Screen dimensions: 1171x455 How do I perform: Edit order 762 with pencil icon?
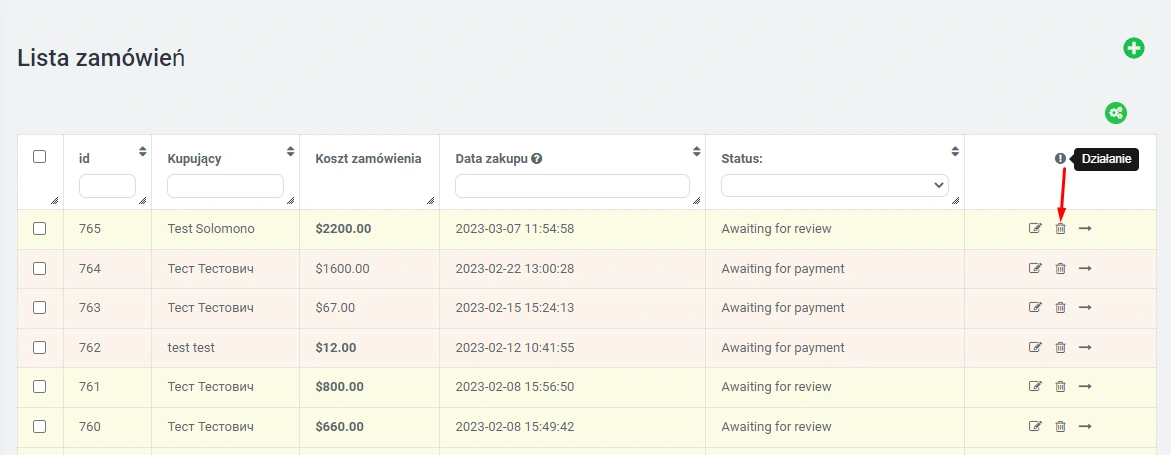pyautogui.click(x=1035, y=347)
